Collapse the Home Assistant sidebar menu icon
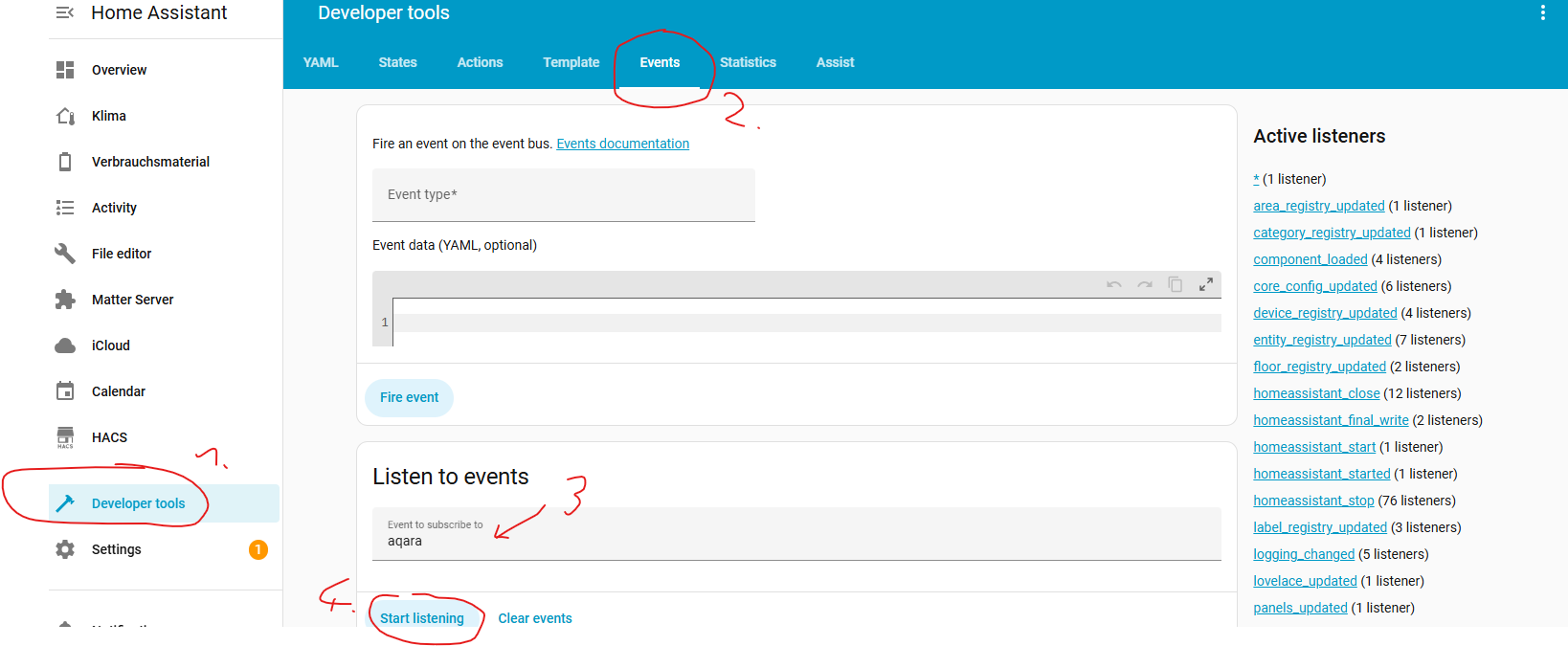The image size is (1568, 646). tap(65, 12)
